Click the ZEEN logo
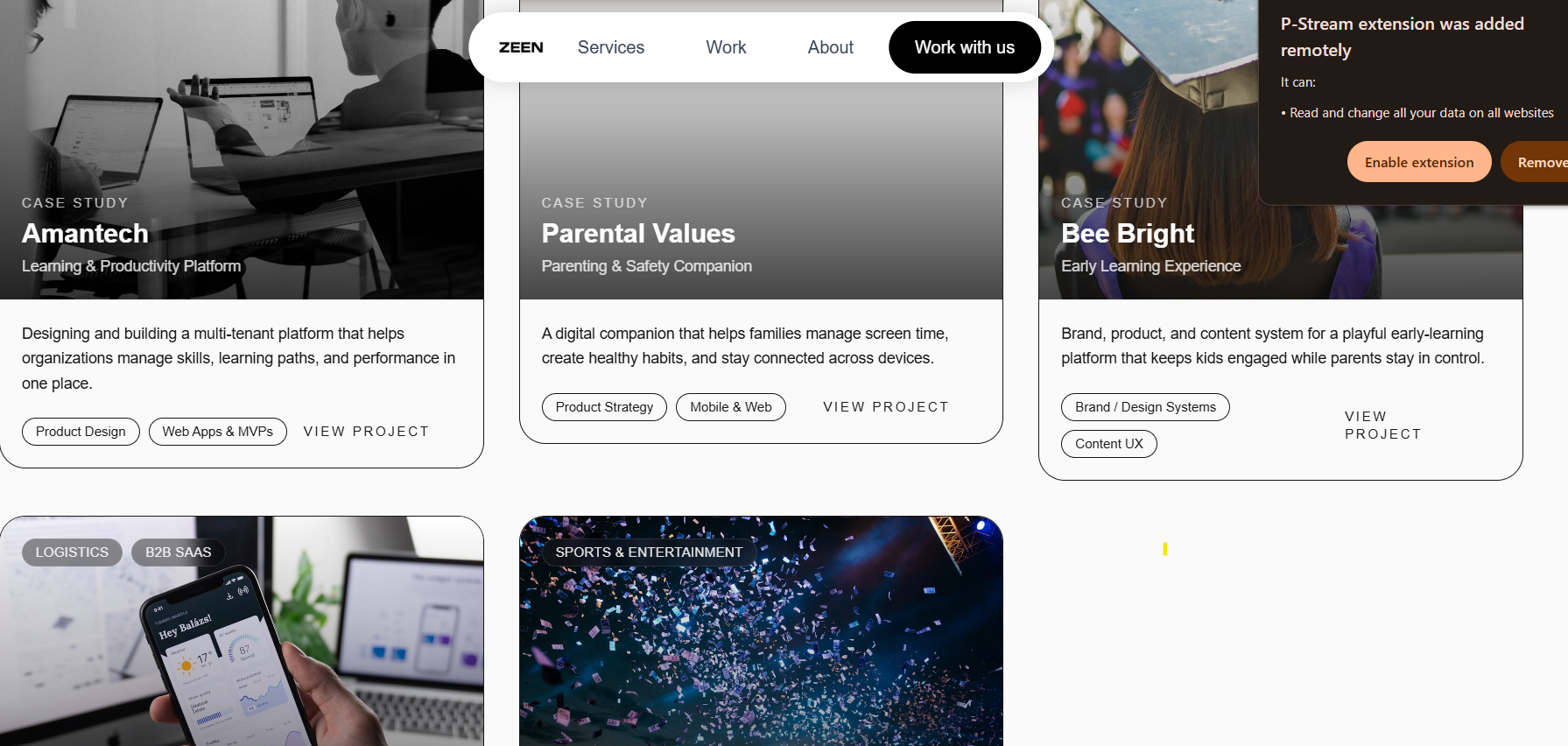 tap(521, 47)
